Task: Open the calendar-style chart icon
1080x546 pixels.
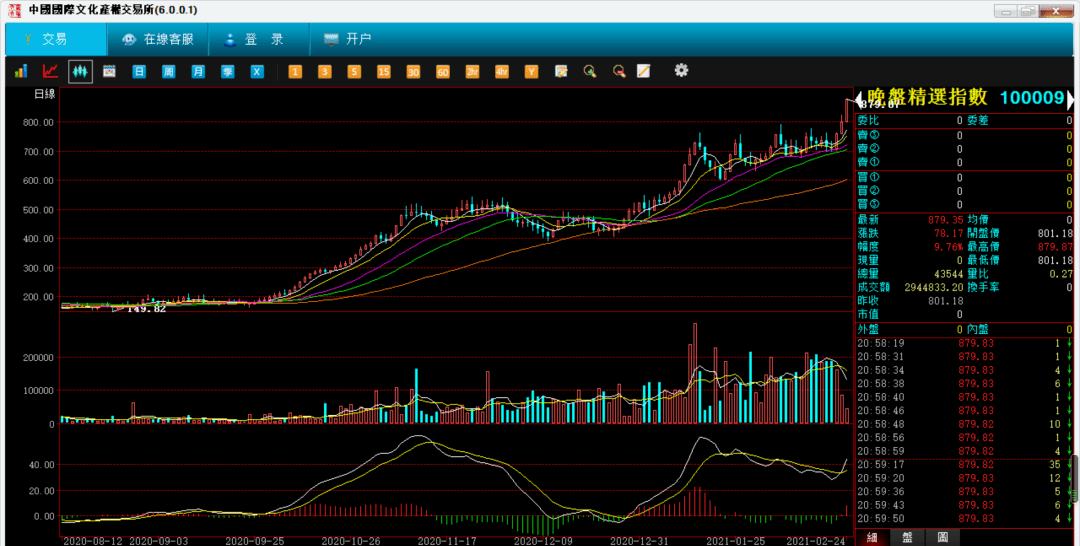Action: click(x=109, y=71)
